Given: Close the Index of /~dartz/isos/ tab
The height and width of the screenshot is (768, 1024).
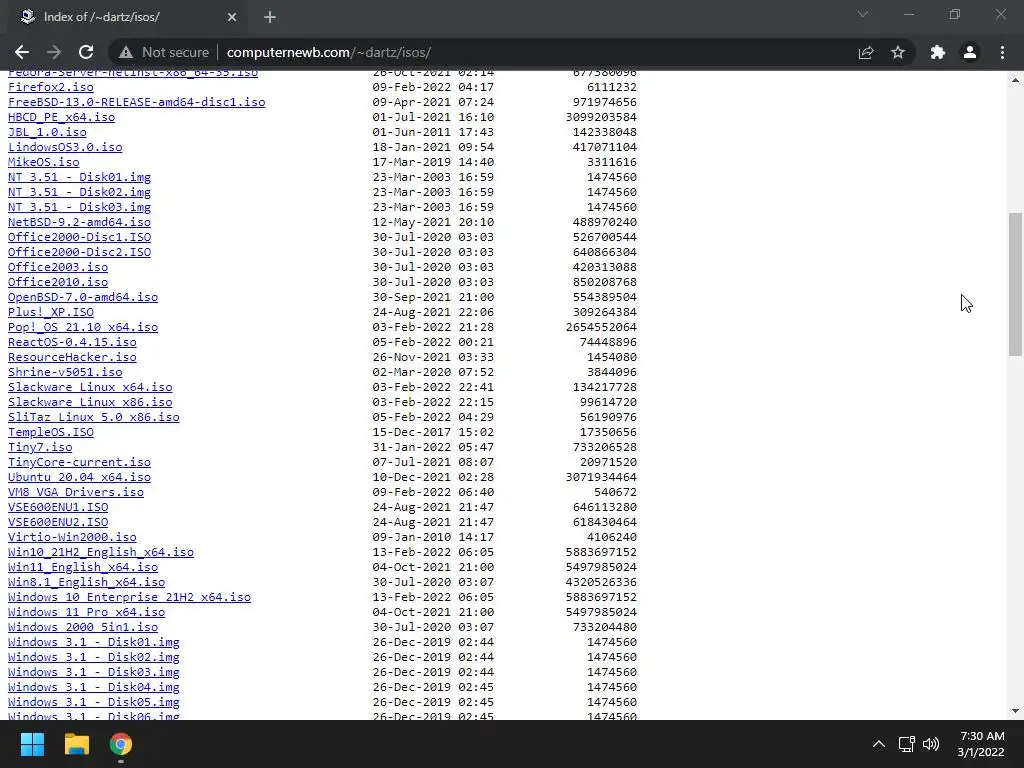Looking at the screenshot, I should point(232,17).
